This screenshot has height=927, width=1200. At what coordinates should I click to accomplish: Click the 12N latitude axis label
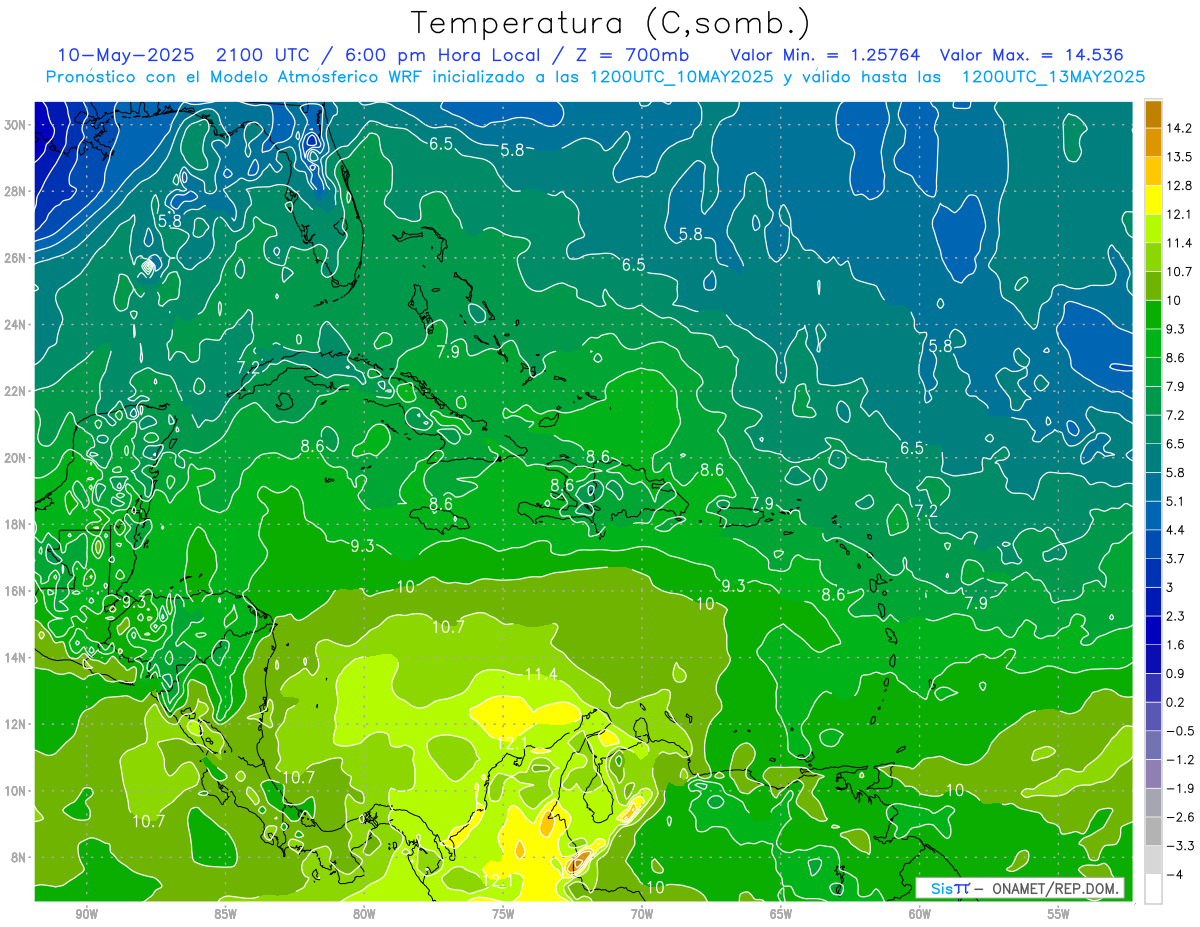pos(17,724)
